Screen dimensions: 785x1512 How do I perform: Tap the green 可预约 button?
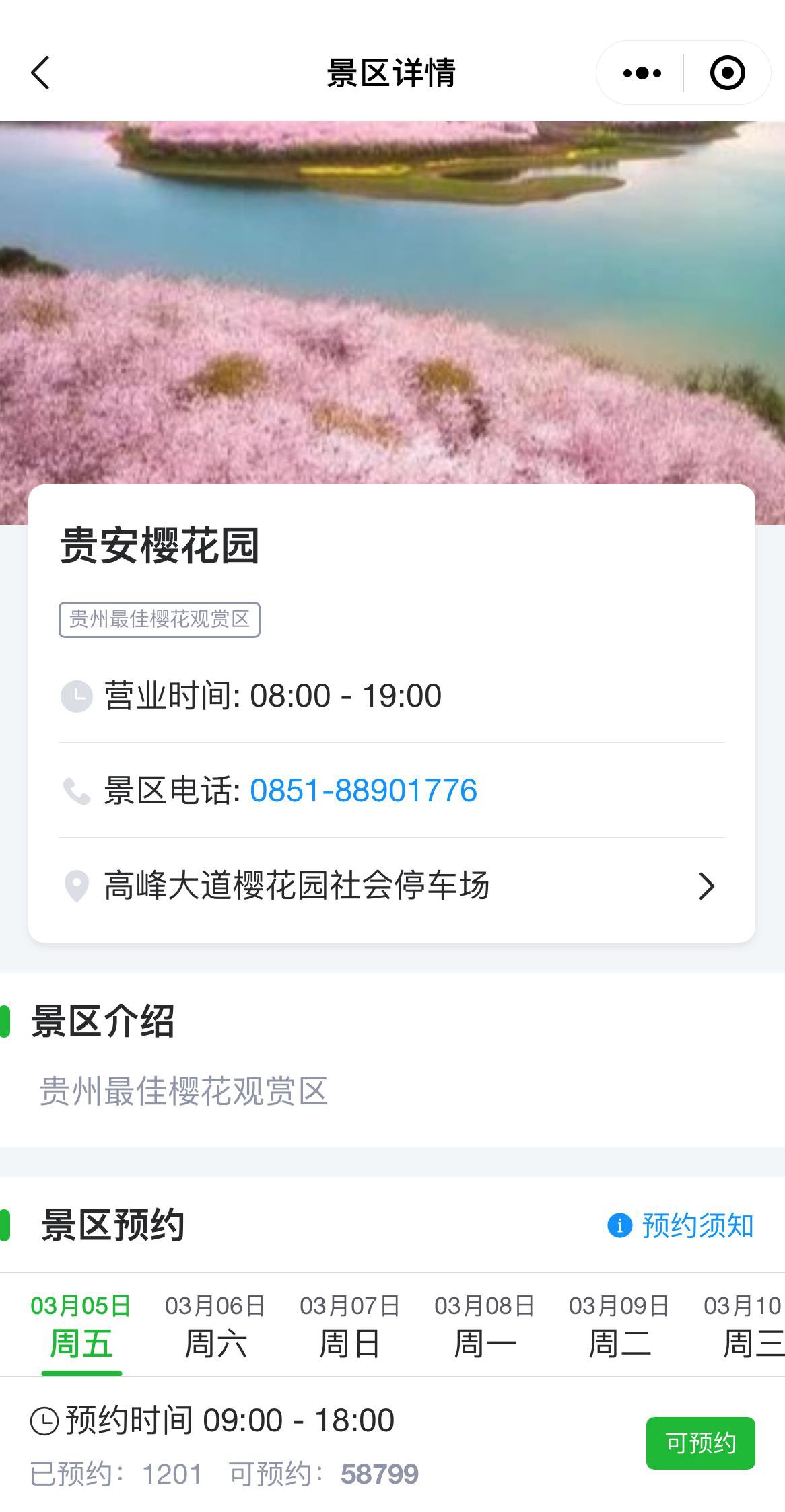click(701, 1443)
